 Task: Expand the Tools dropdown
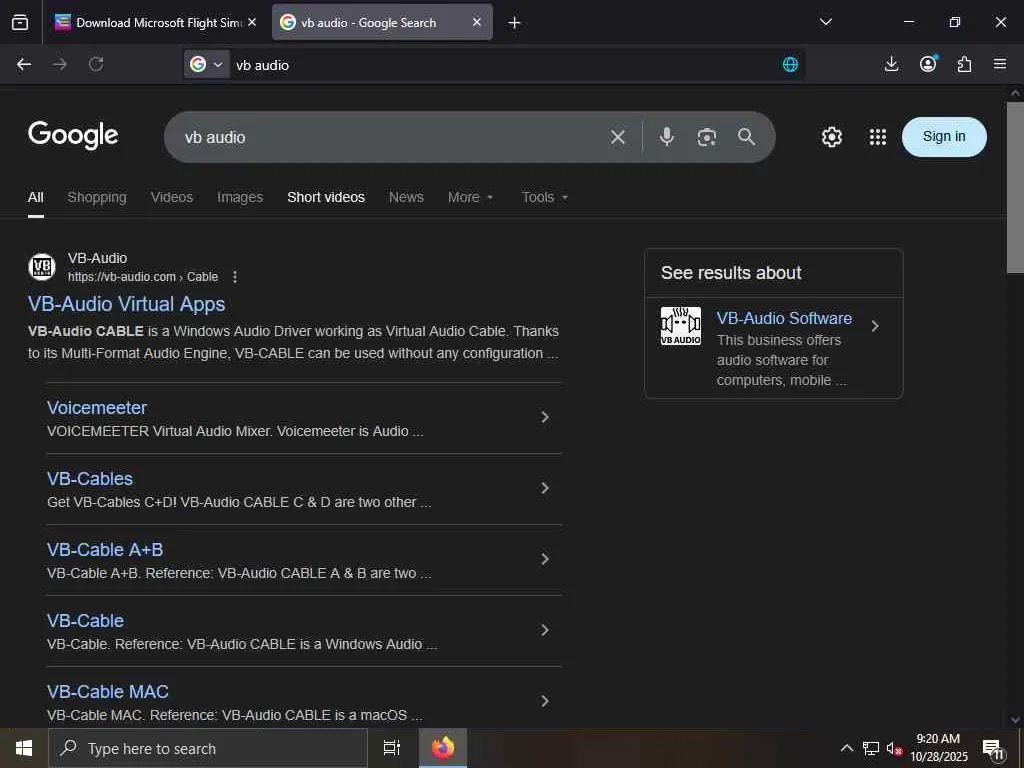[545, 197]
